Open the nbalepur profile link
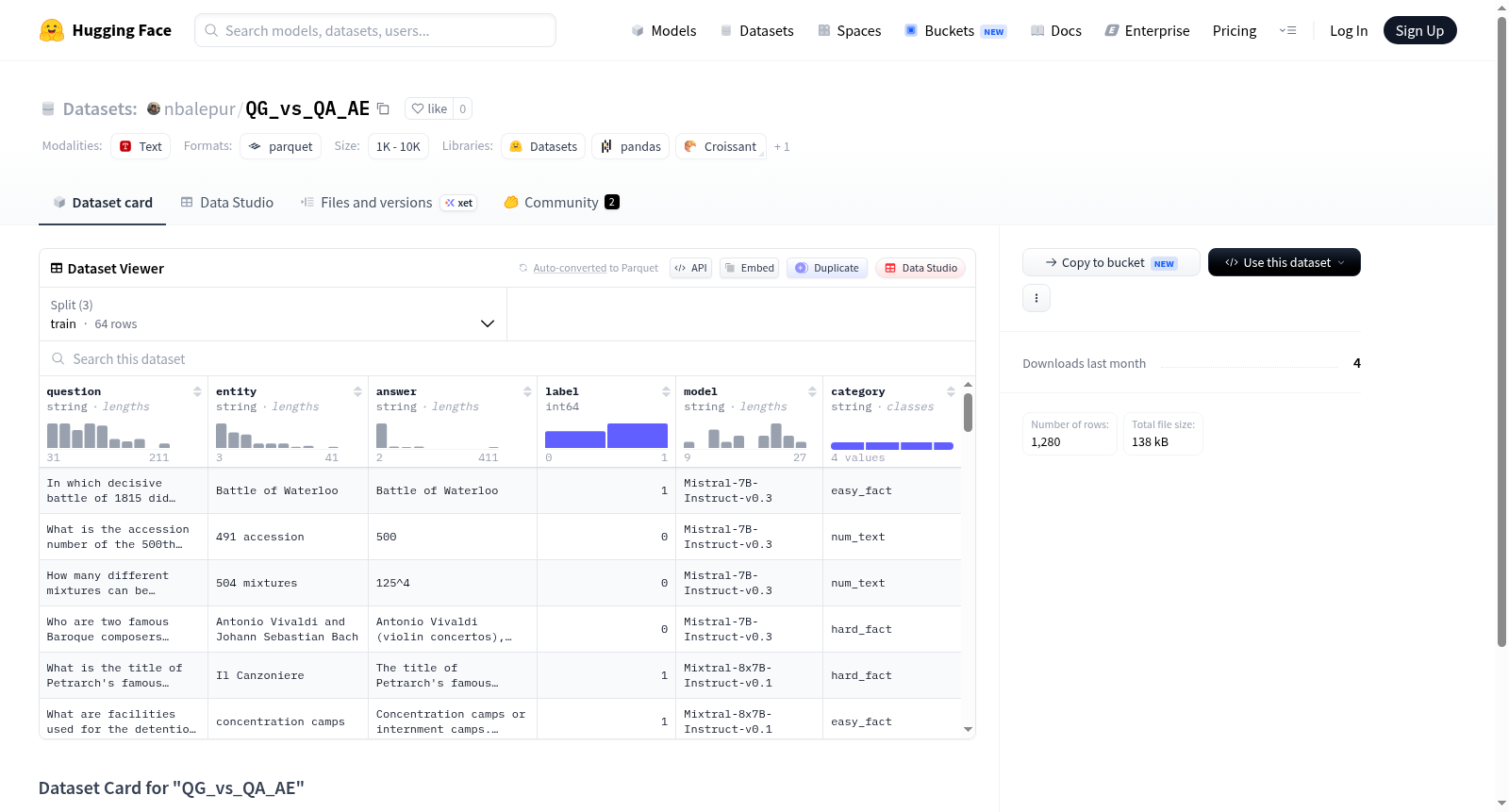1509x812 pixels. [200, 108]
